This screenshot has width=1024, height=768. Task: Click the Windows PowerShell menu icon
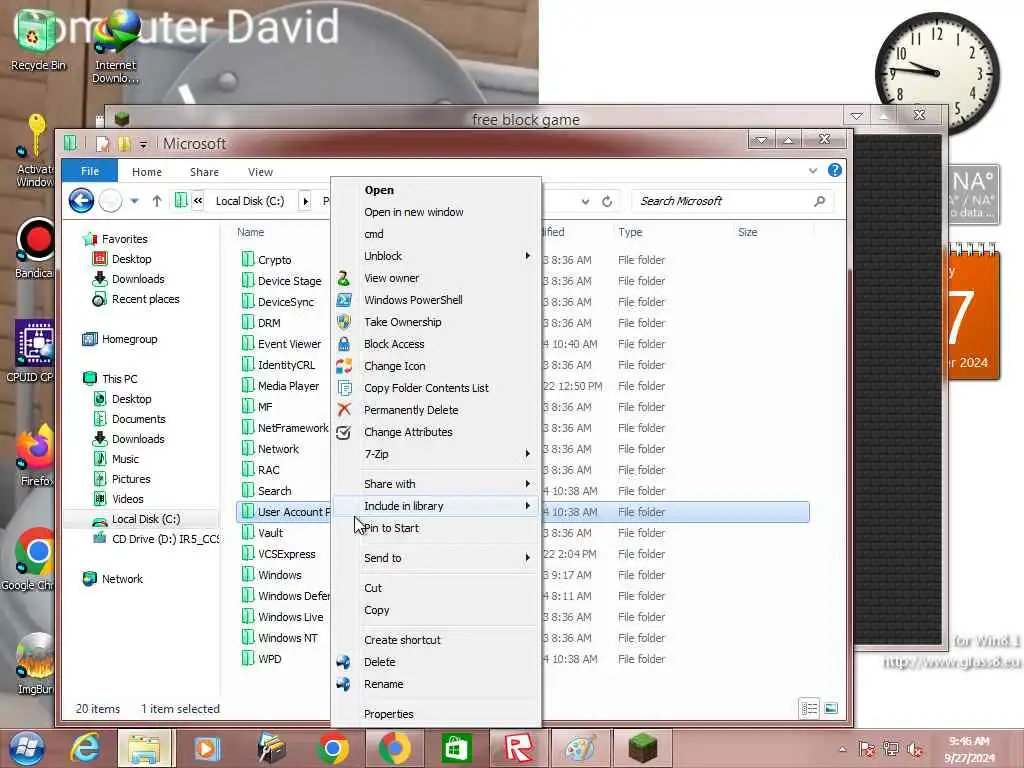(x=344, y=300)
